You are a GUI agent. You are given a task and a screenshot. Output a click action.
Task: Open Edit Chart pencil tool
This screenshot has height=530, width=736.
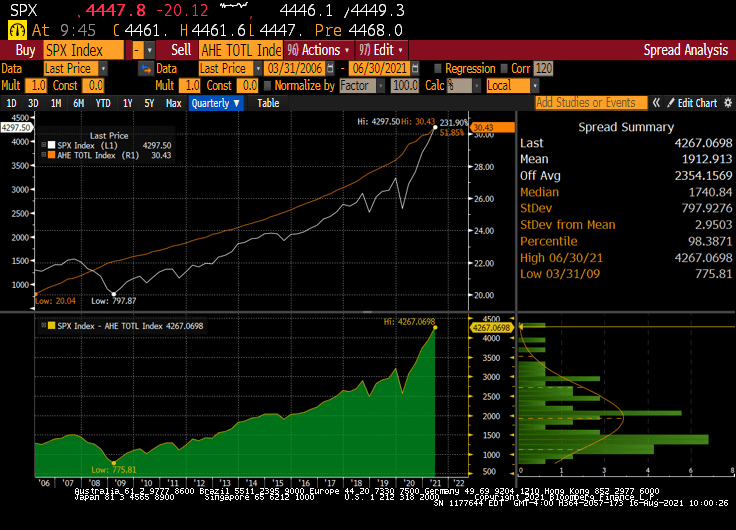tap(671, 103)
